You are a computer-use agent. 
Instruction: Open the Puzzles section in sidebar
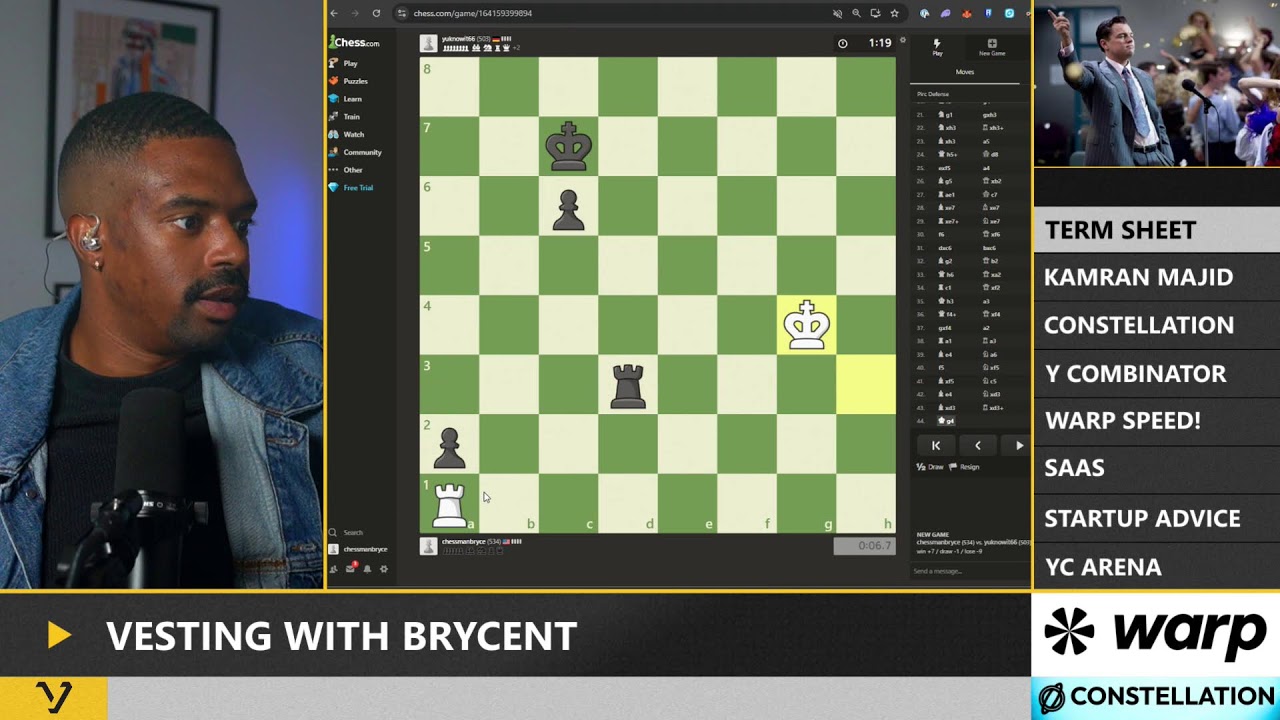point(355,81)
